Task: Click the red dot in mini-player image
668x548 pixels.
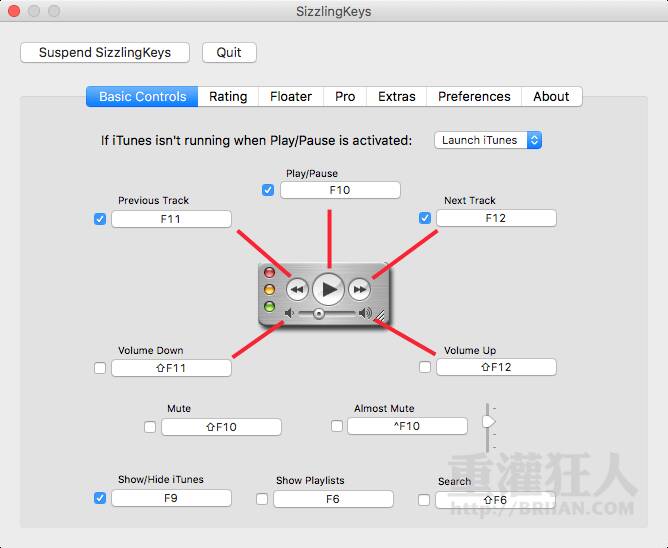Action: point(269,272)
